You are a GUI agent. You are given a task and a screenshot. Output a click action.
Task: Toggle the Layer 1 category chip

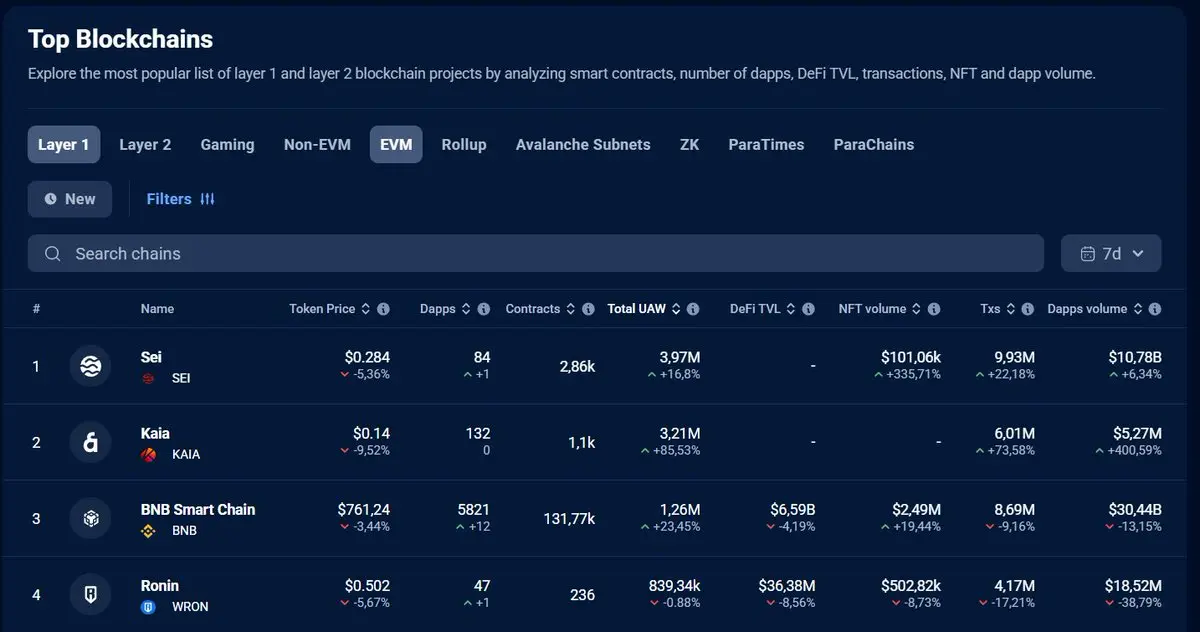(x=64, y=144)
